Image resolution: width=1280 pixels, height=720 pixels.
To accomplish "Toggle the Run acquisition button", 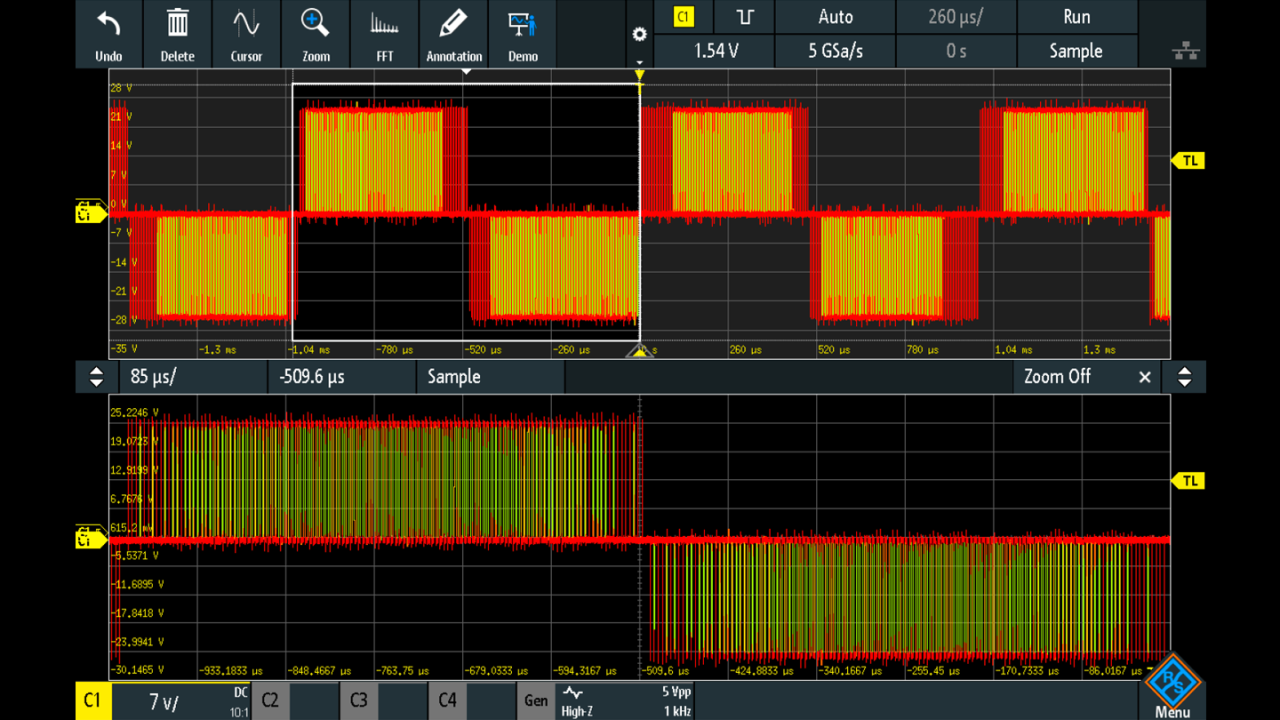I will click(1077, 17).
